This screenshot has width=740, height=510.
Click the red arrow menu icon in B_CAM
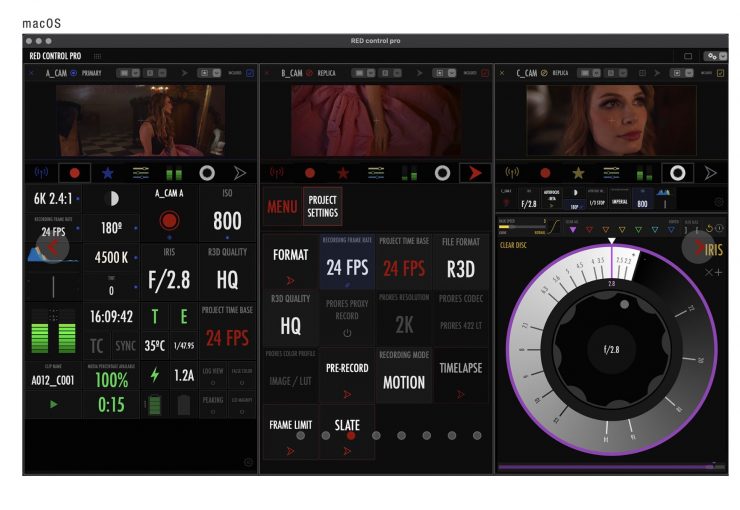pos(474,173)
